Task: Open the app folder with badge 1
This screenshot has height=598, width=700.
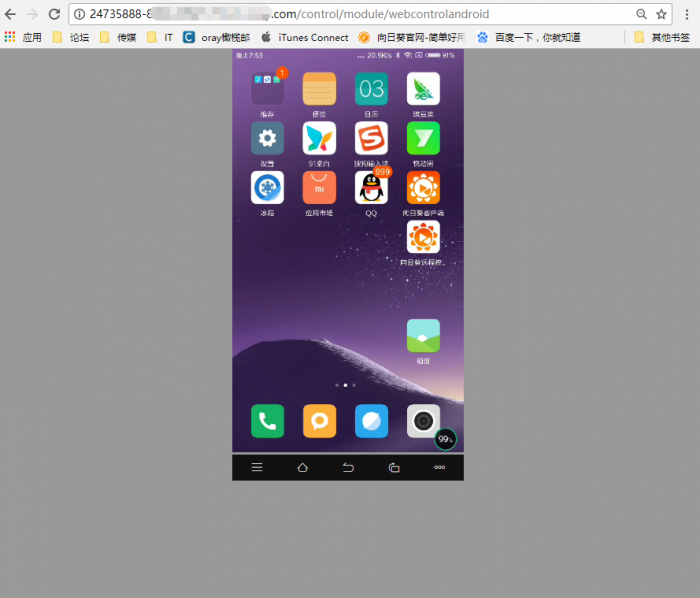Action: tap(267, 89)
